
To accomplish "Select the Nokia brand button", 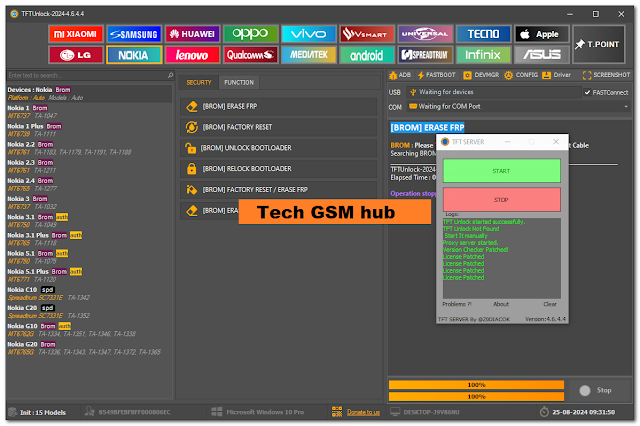I will pos(134,55).
